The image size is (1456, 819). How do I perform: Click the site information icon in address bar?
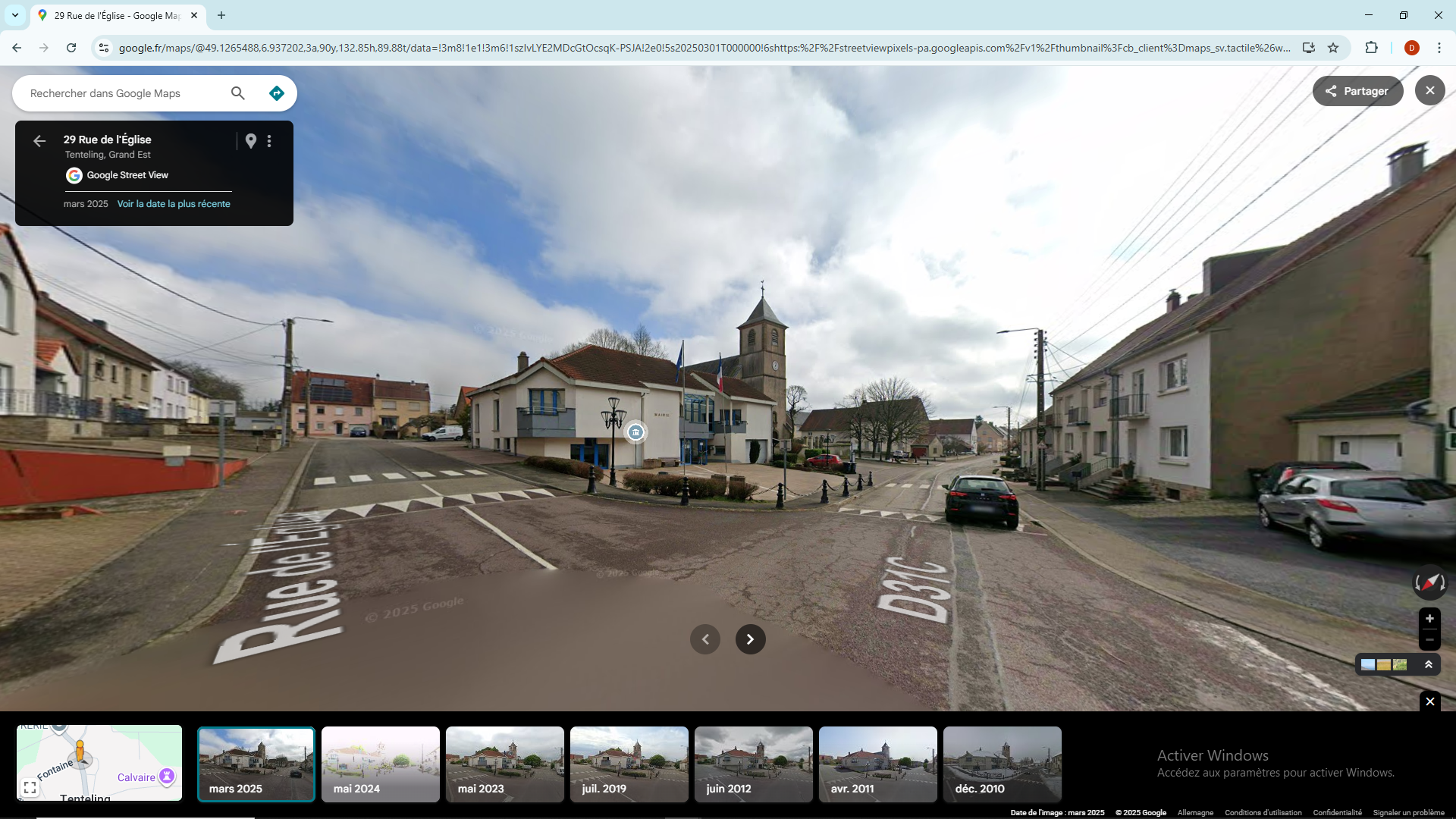pos(104,48)
